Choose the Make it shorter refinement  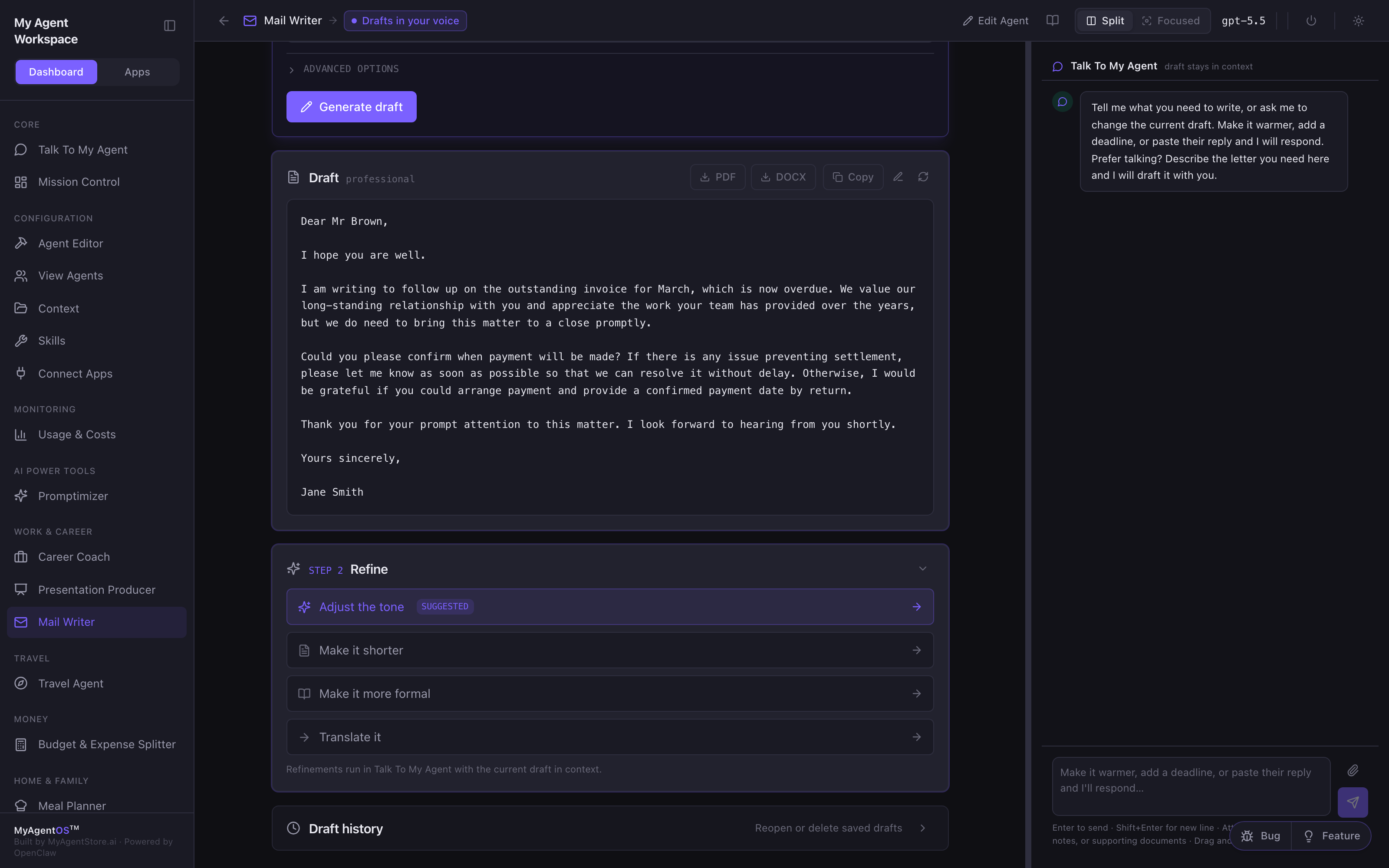[x=609, y=650]
